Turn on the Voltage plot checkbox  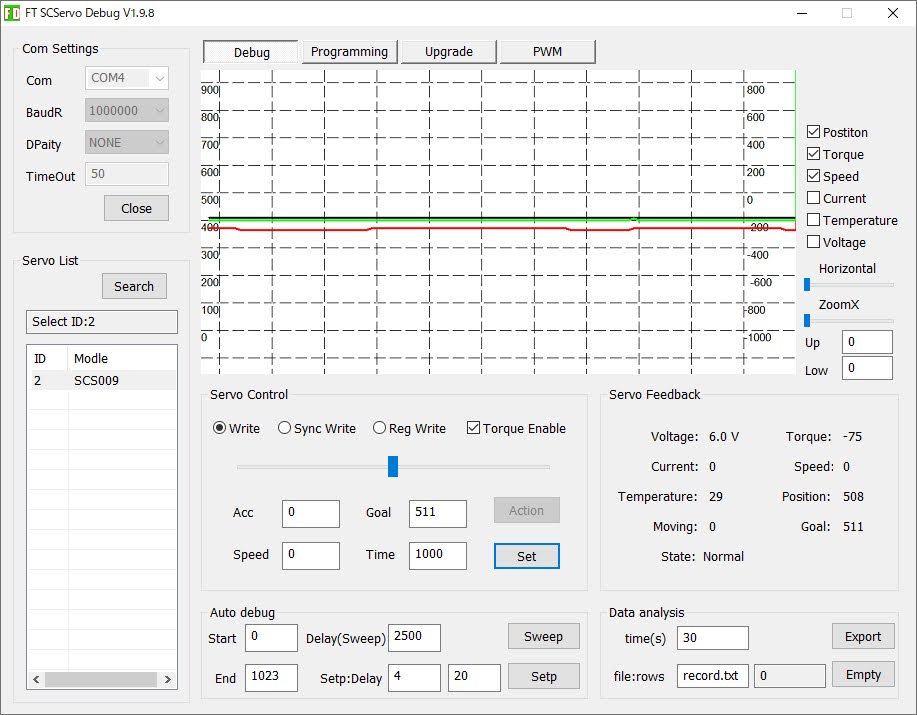[813, 242]
